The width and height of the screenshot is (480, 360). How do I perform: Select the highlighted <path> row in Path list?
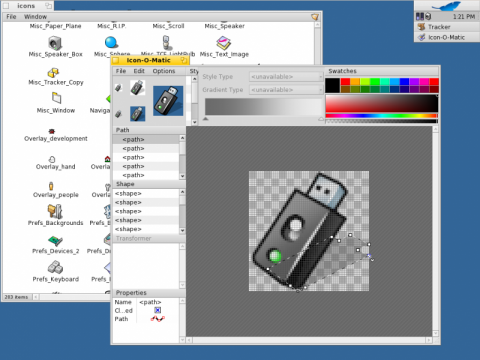pyautogui.click(x=147, y=139)
